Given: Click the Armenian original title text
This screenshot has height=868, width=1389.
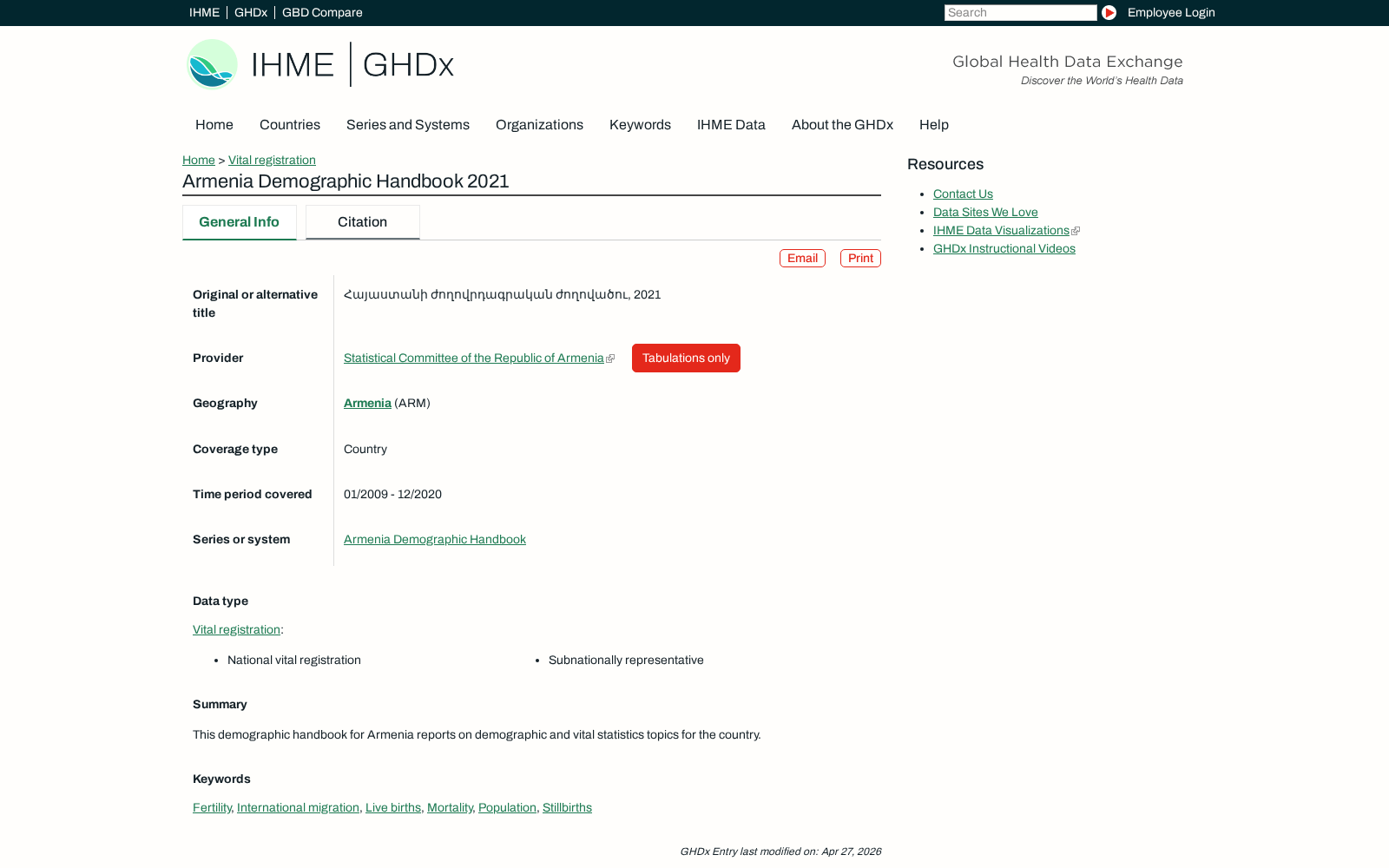Looking at the screenshot, I should [x=502, y=294].
